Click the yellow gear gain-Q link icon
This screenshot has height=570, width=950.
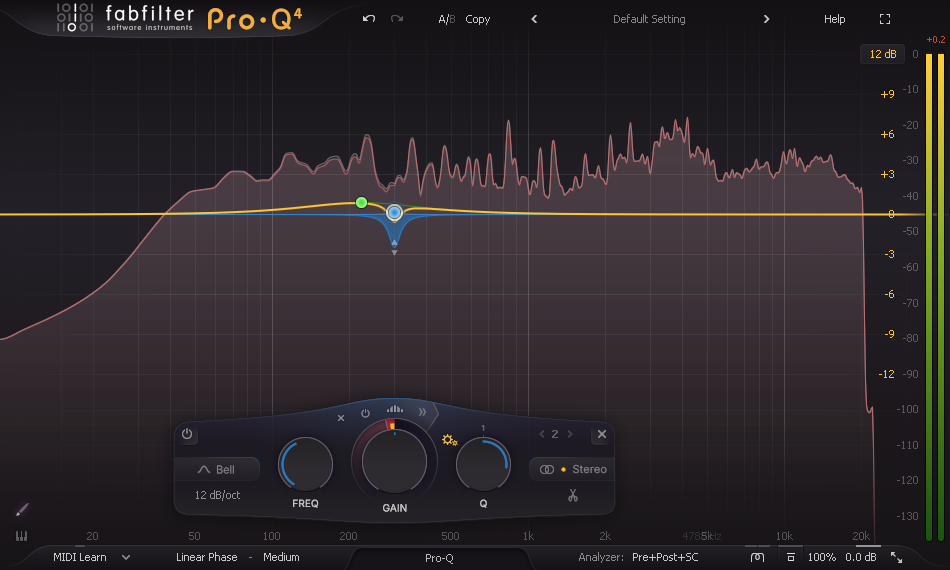tap(450, 440)
